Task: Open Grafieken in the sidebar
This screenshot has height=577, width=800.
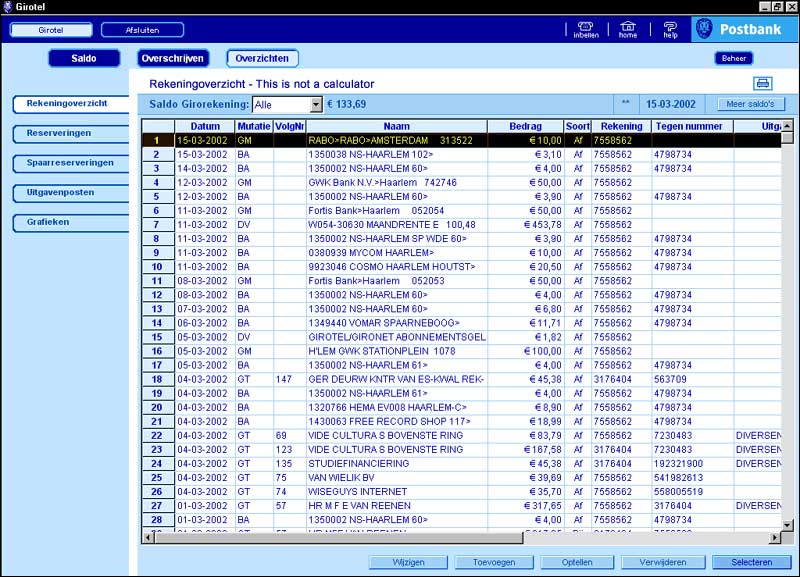Action: click(70, 222)
